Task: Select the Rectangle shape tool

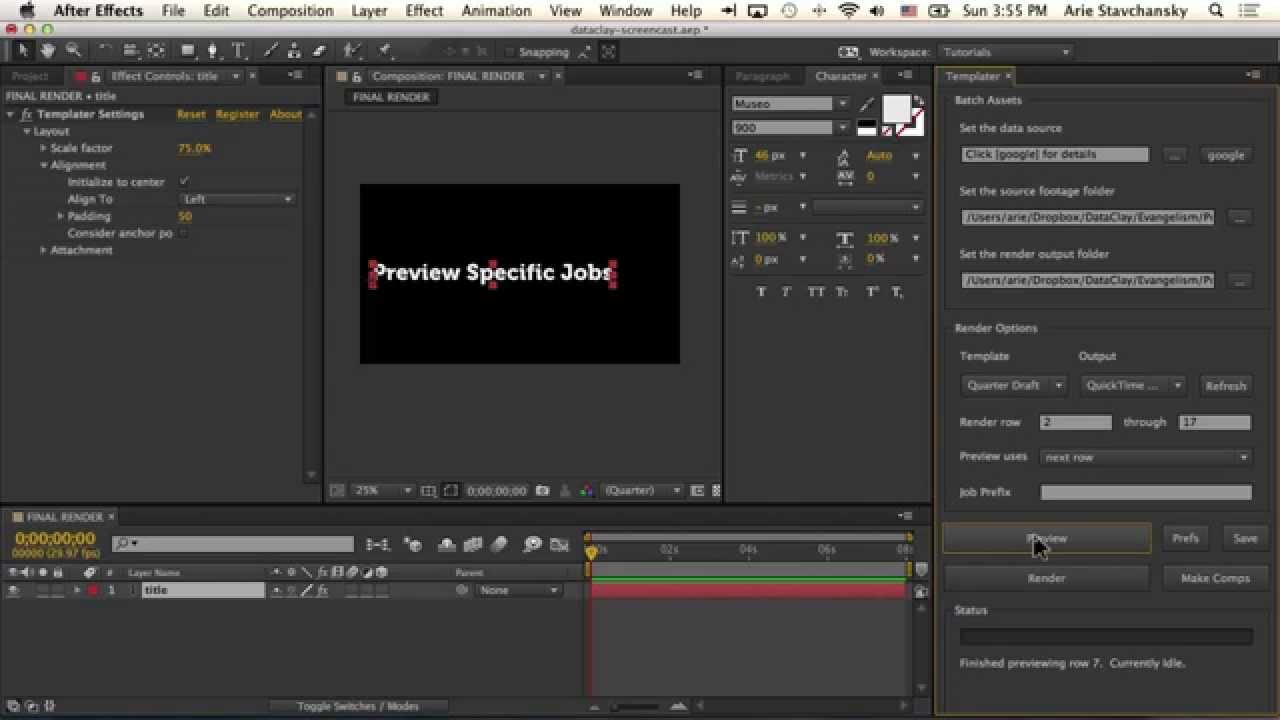Action: [x=188, y=51]
